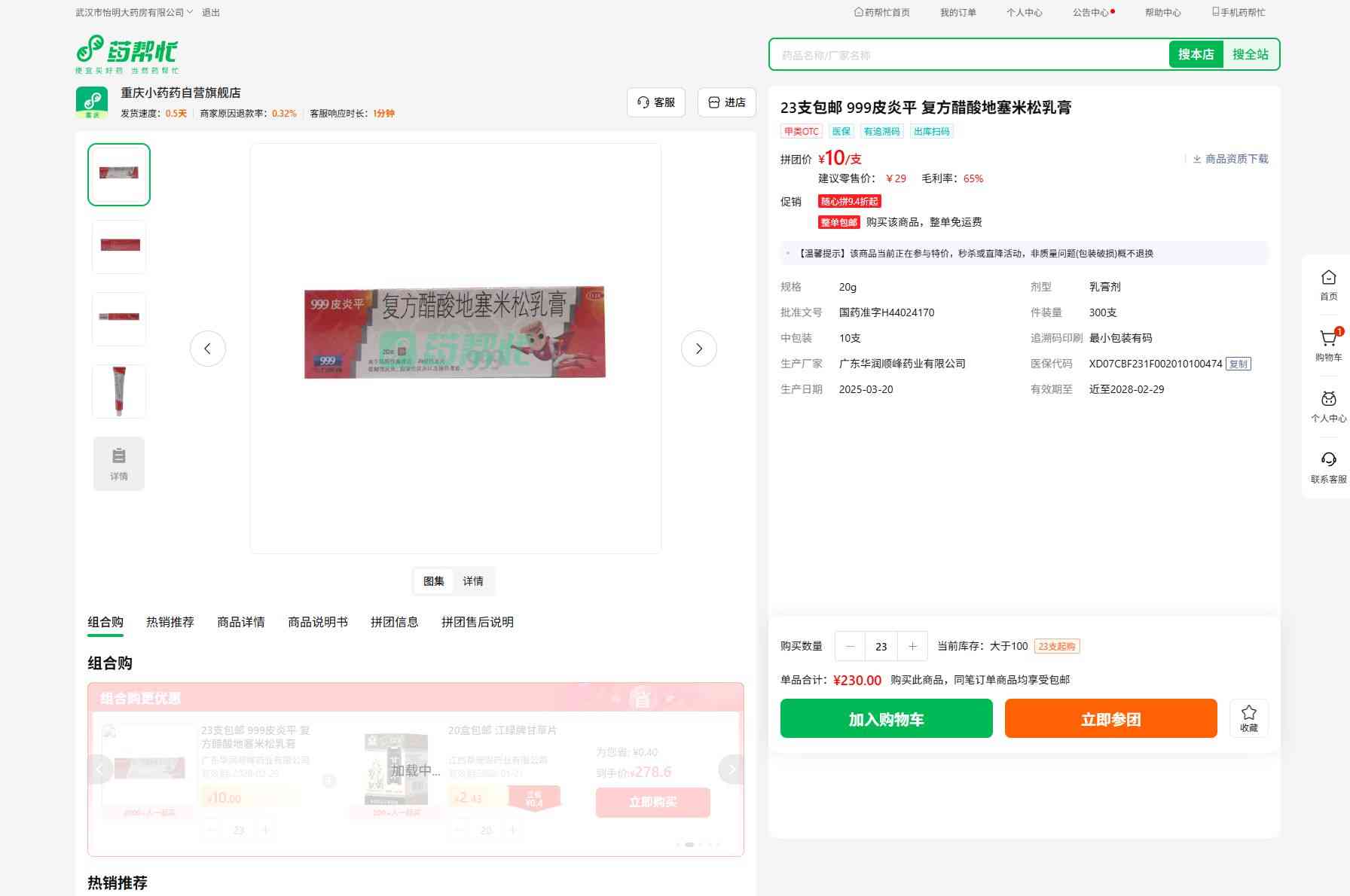Decrease purchase quantity with minus button
The width and height of the screenshot is (1350, 896).
coord(851,646)
